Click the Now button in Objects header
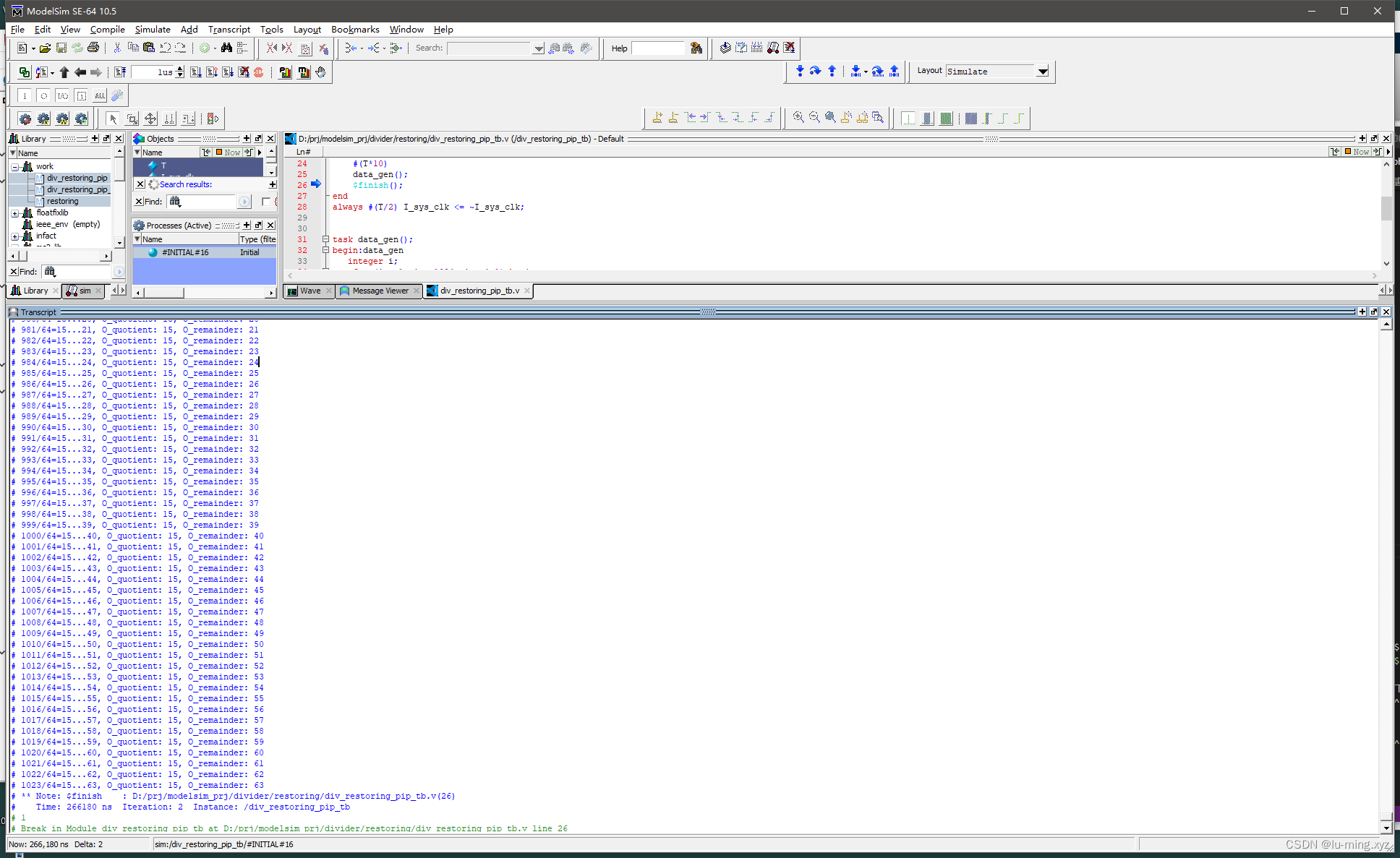Screen dimensions: 1400x858 (228, 153)
